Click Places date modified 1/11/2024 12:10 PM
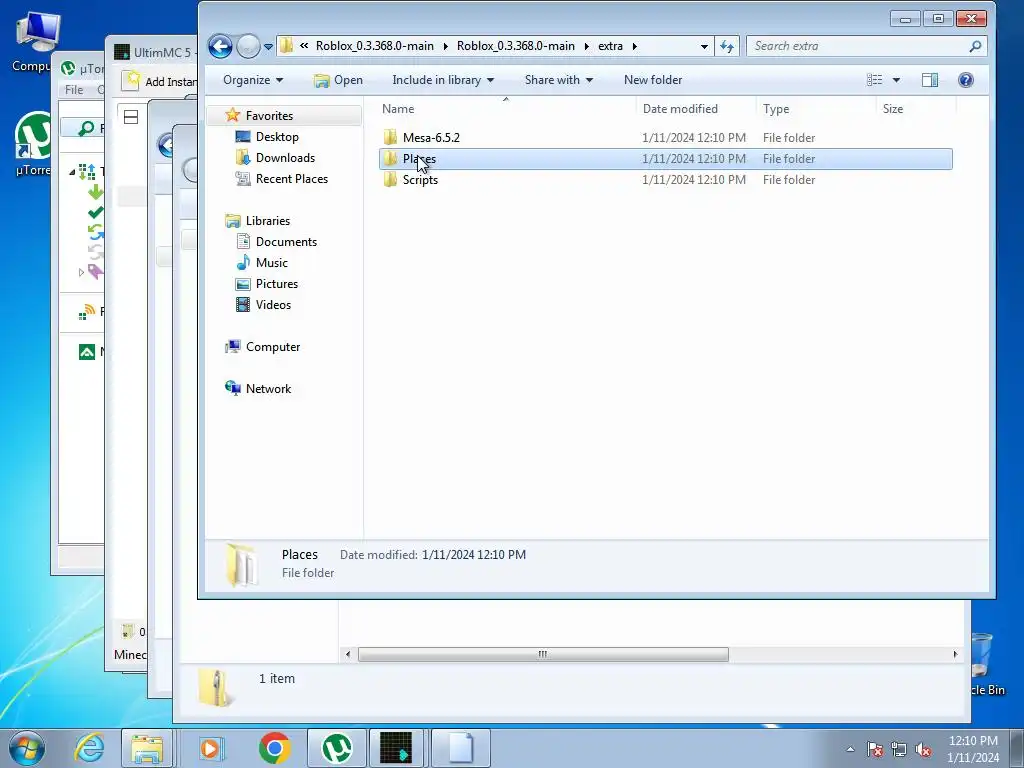Screen dimensions: 1024x768 [694, 159]
